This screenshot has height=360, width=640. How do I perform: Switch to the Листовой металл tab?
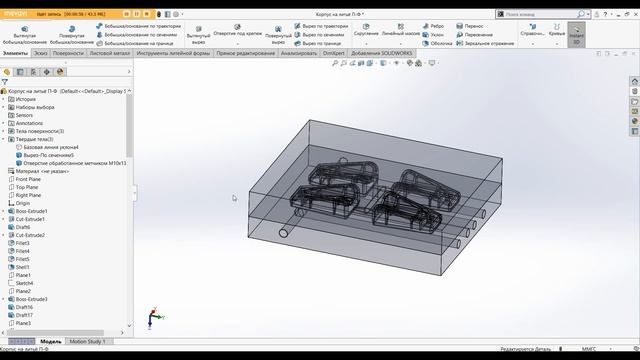[110, 53]
